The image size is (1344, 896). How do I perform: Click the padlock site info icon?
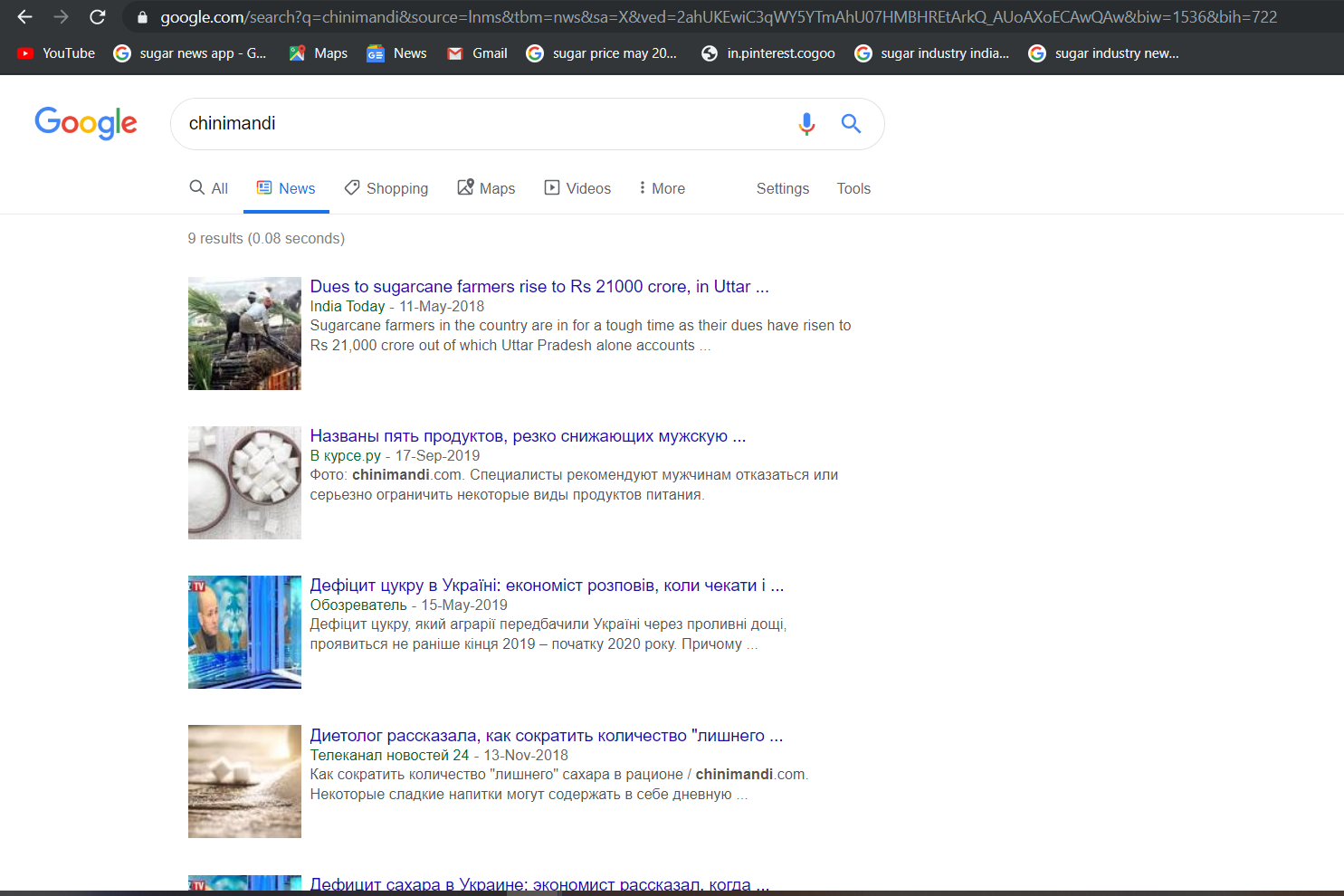pyautogui.click(x=142, y=17)
